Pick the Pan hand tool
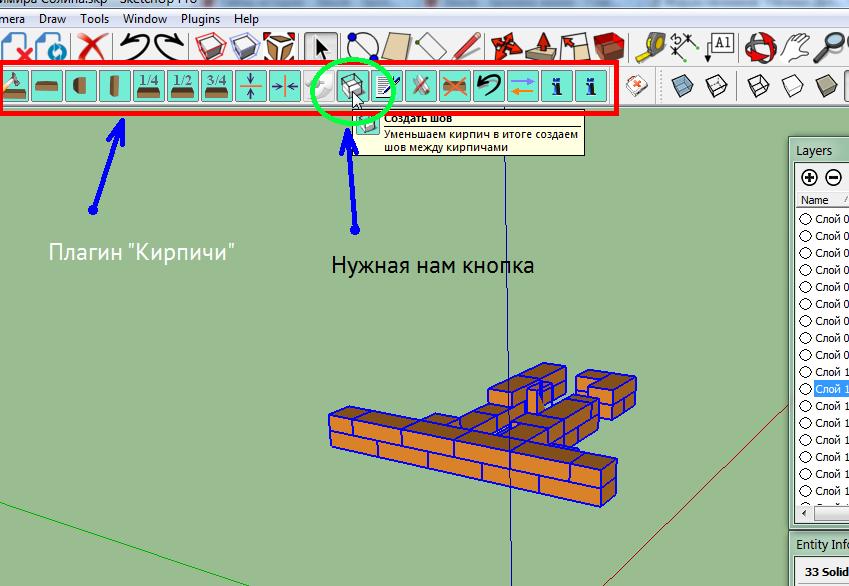The height and width of the screenshot is (586, 849). pyautogui.click(x=795, y=46)
